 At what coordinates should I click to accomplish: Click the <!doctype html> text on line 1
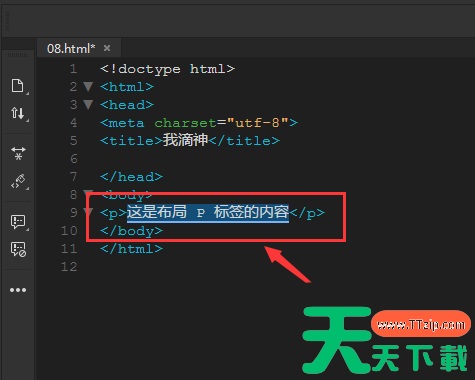[x=168, y=69]
